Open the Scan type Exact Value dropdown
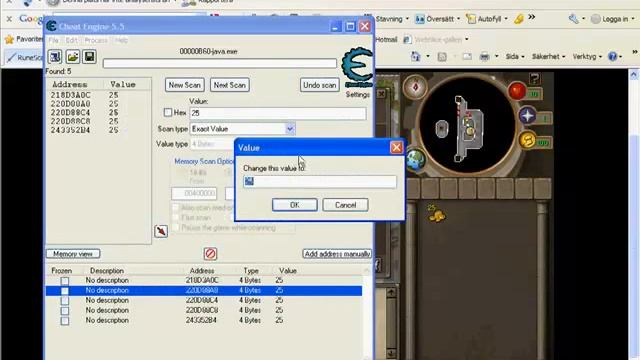Viewport: 640px width, 360px height. (290, 129)
